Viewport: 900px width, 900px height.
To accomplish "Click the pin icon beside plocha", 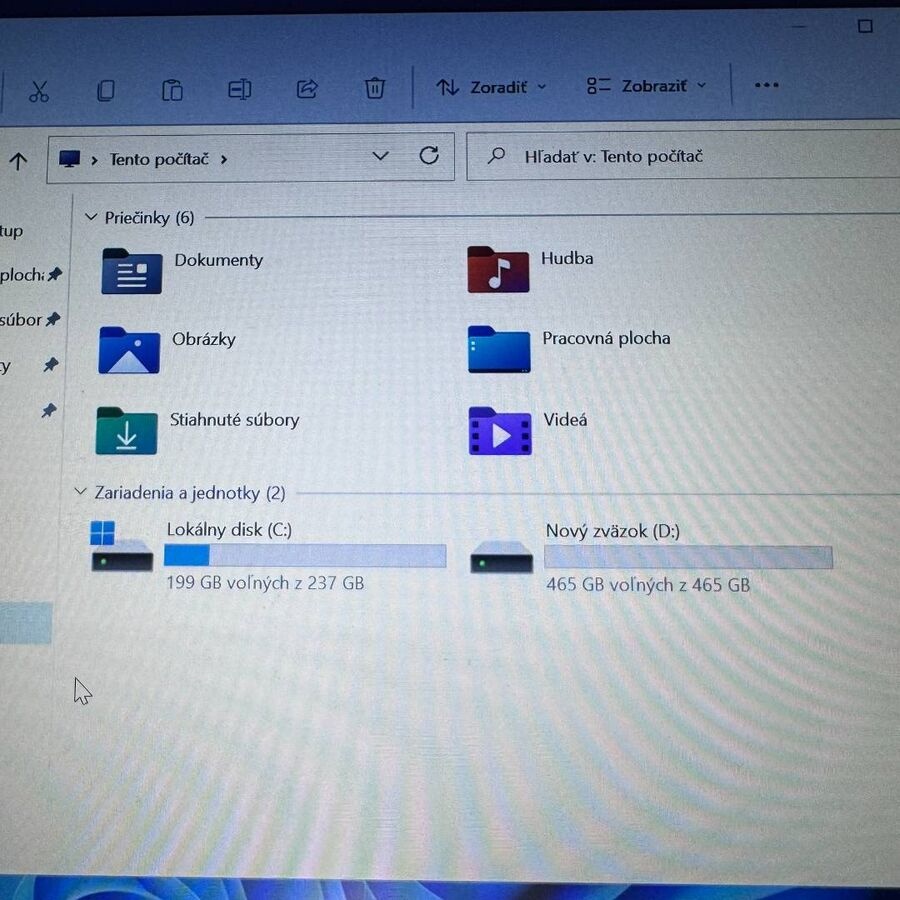I will (55, 274).
